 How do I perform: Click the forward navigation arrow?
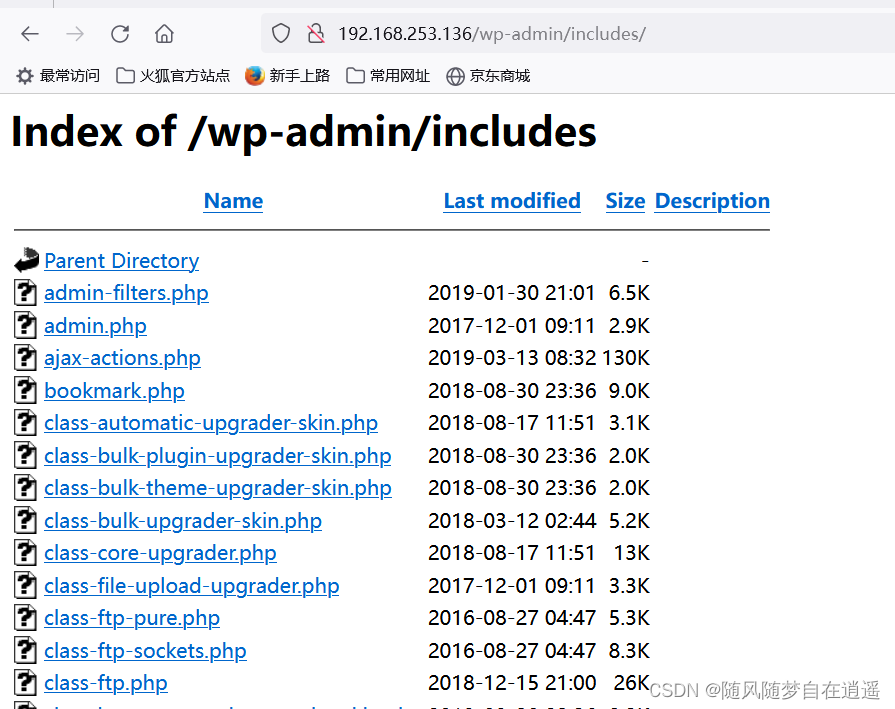75,34
